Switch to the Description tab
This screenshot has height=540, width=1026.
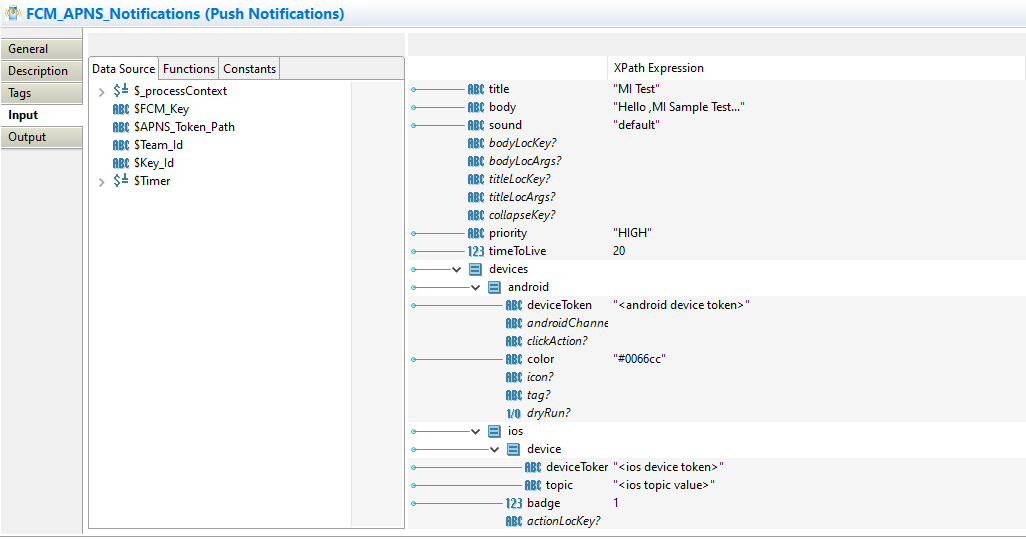coord(41,71)
